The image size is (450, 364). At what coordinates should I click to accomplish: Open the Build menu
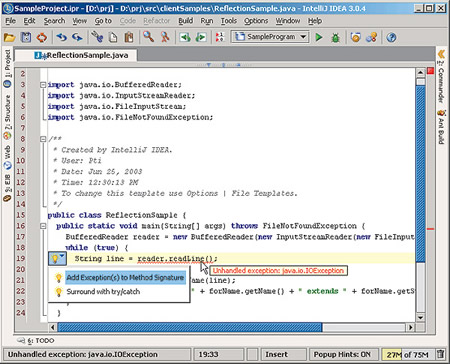point(185,21)
